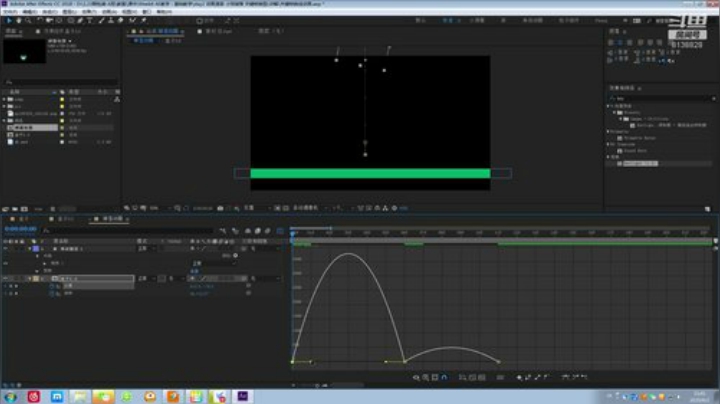Select the Eraser tool
The height and width of the screenshot is (404, 720).
(120, 21)
